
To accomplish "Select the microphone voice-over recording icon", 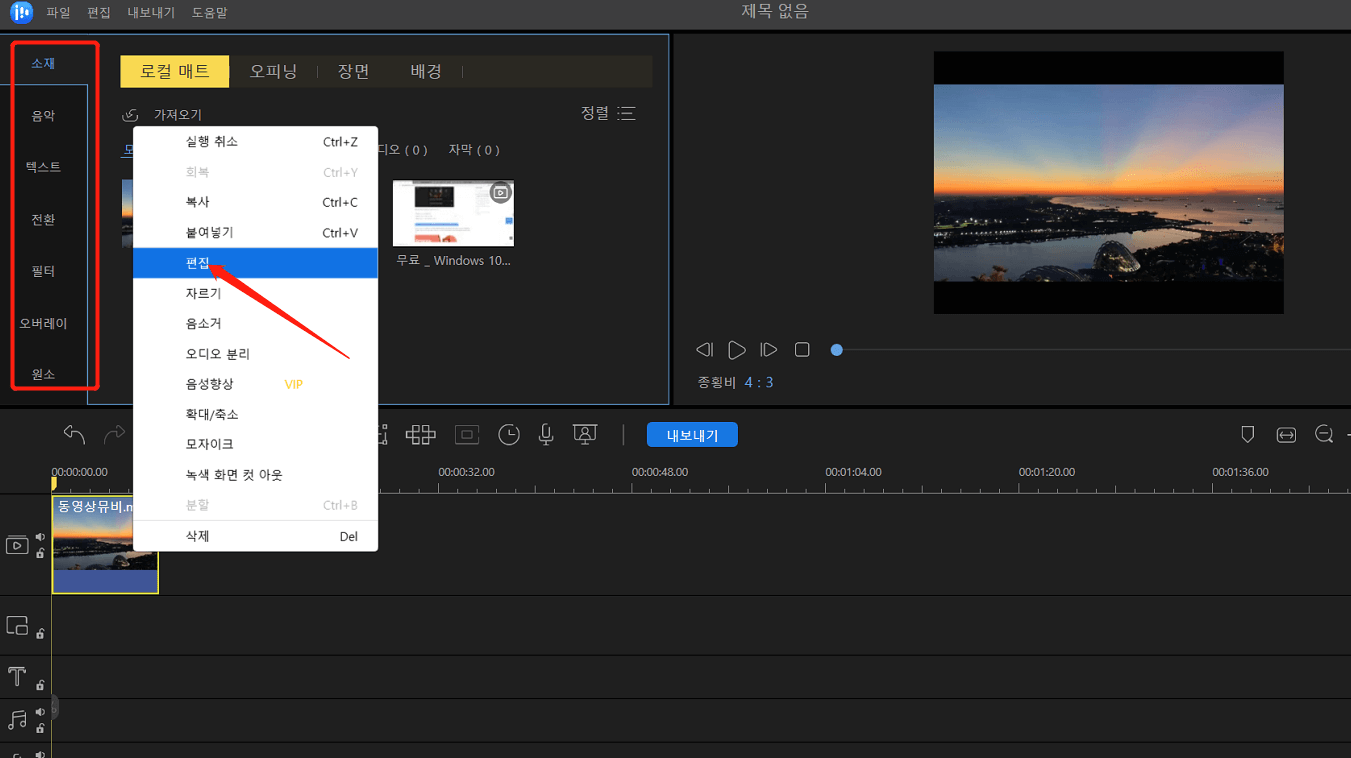I will (x=546, y=434).
